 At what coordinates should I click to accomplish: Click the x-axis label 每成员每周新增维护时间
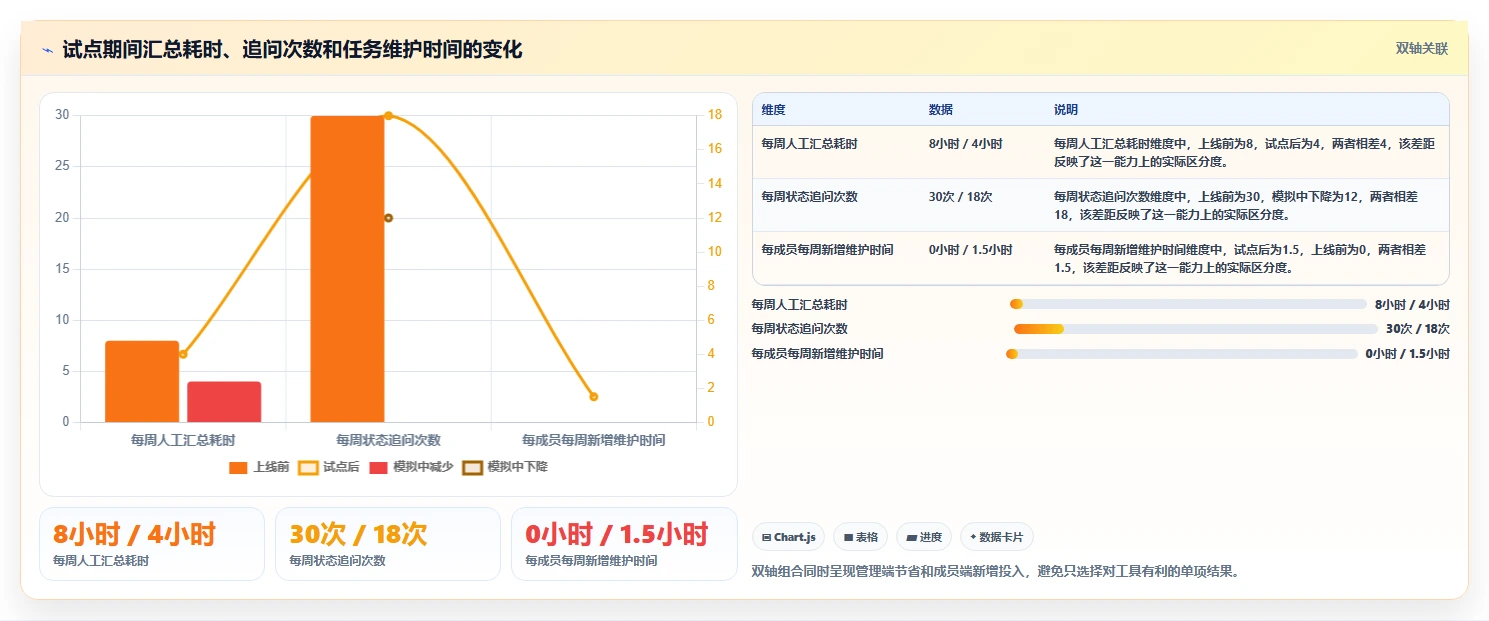594,440
